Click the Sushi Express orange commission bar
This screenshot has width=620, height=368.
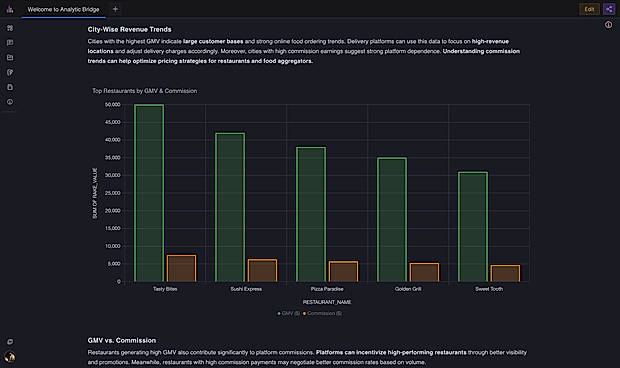point(262,271)
